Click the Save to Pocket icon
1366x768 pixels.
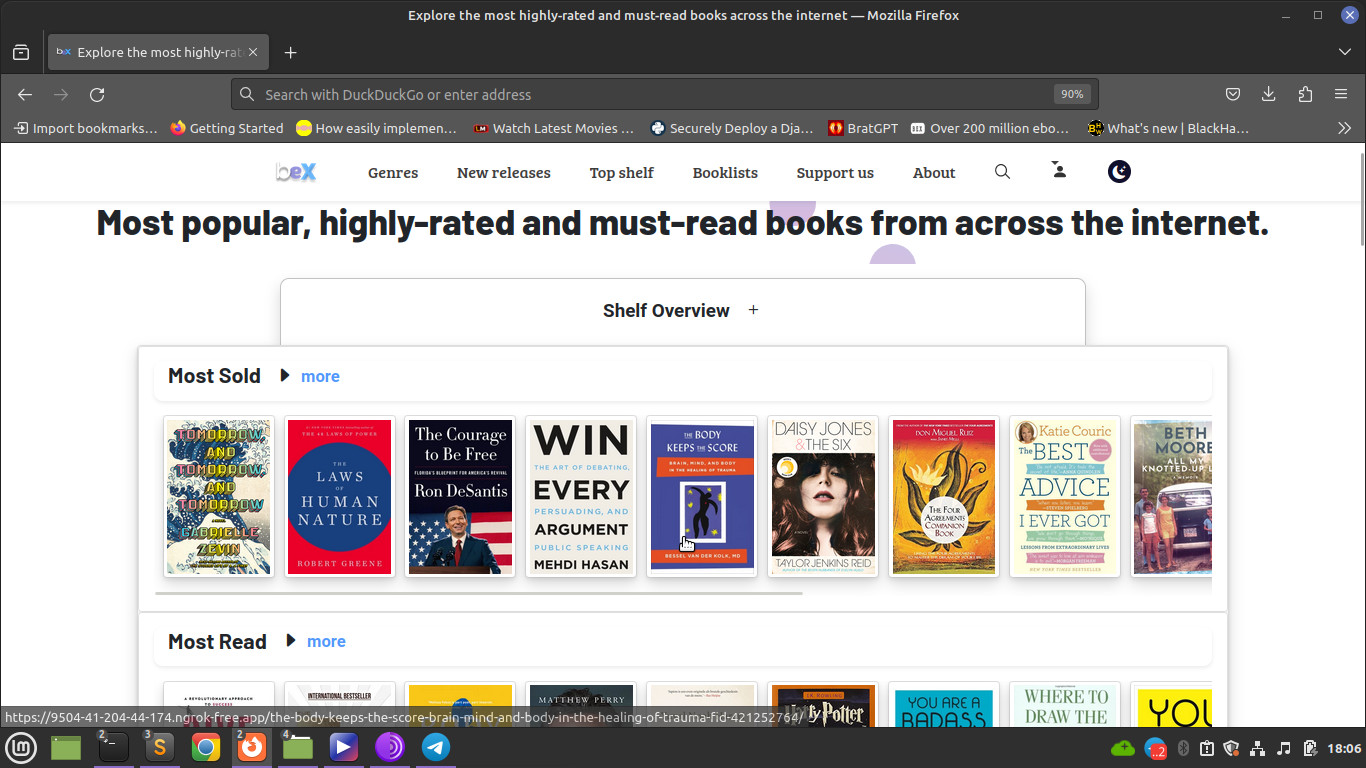point(1233,94)
